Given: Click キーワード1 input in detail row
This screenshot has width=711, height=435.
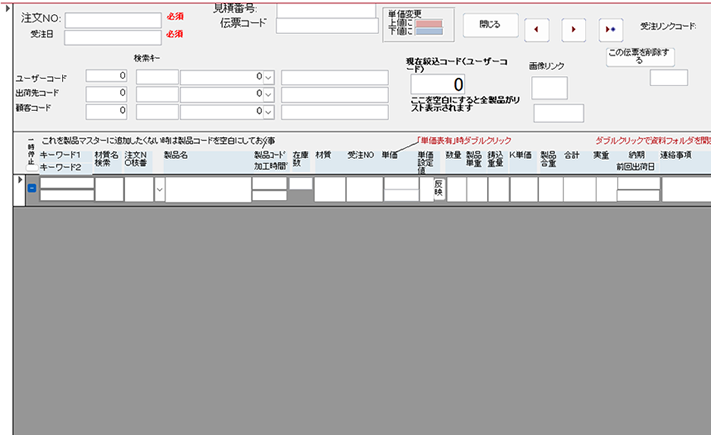Looking at the screenshot, I should coord(67,183).
